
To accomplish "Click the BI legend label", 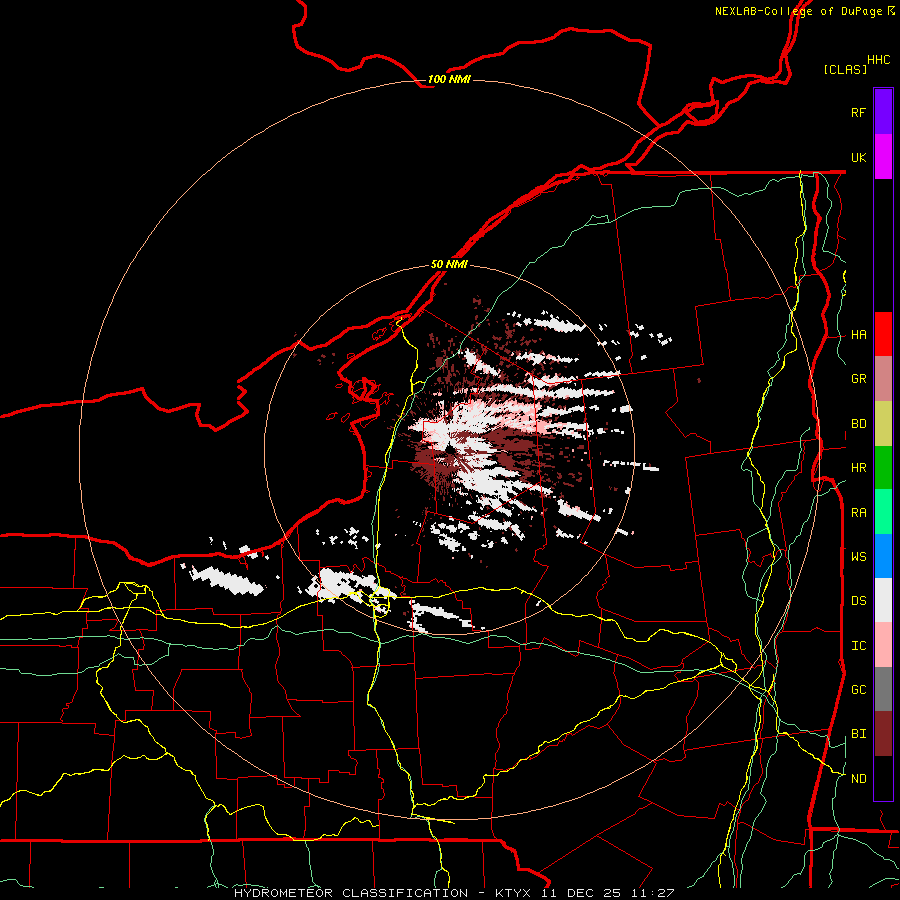I will point(858,734).
